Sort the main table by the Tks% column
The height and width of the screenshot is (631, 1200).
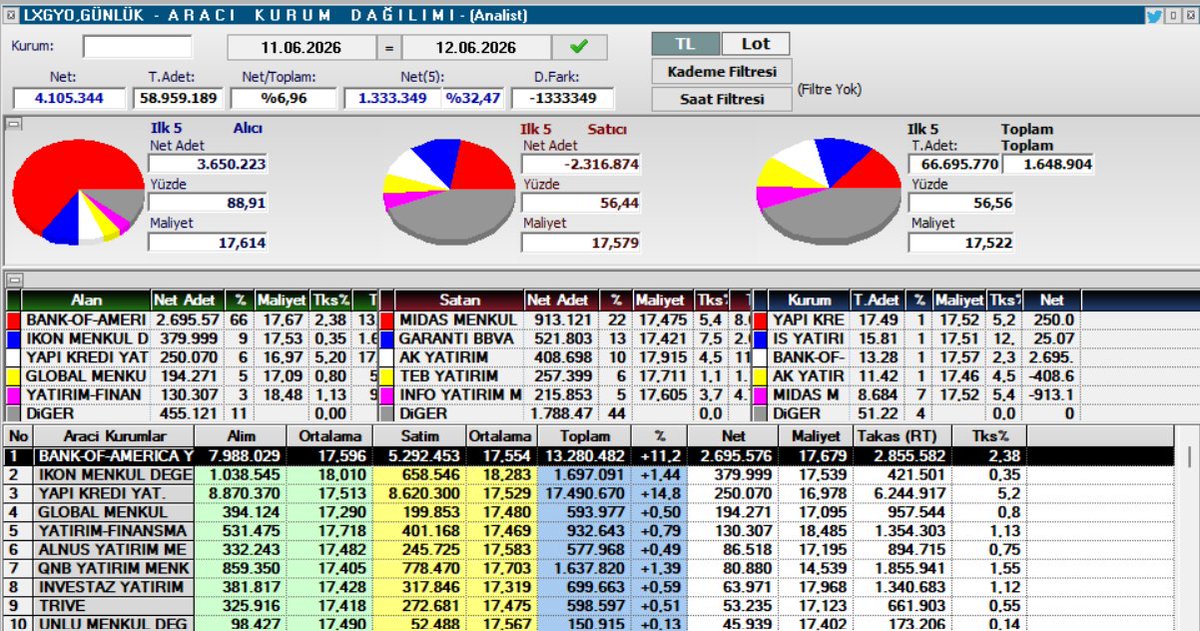pyautogui.click(x=988, y=436)
